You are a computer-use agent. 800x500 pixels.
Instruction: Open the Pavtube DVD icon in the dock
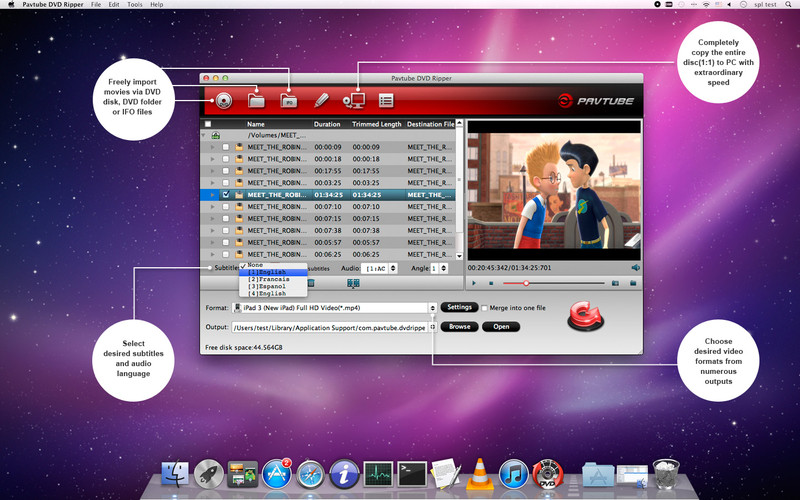point(548,474)
